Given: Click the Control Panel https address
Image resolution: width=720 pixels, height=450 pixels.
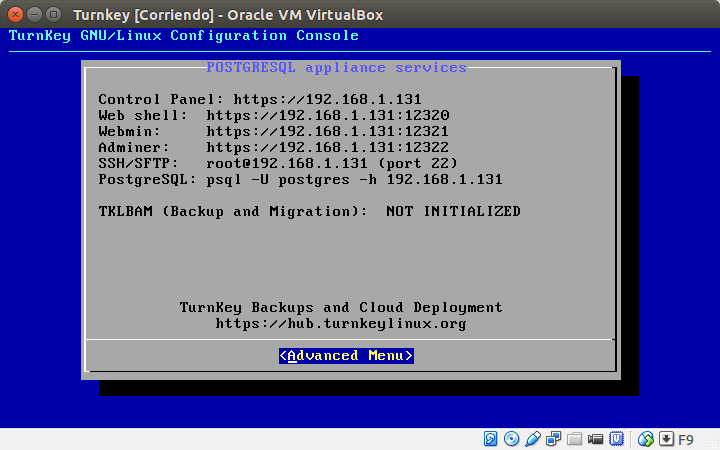Looking at the screenshot, I should [x=327, y=99].
